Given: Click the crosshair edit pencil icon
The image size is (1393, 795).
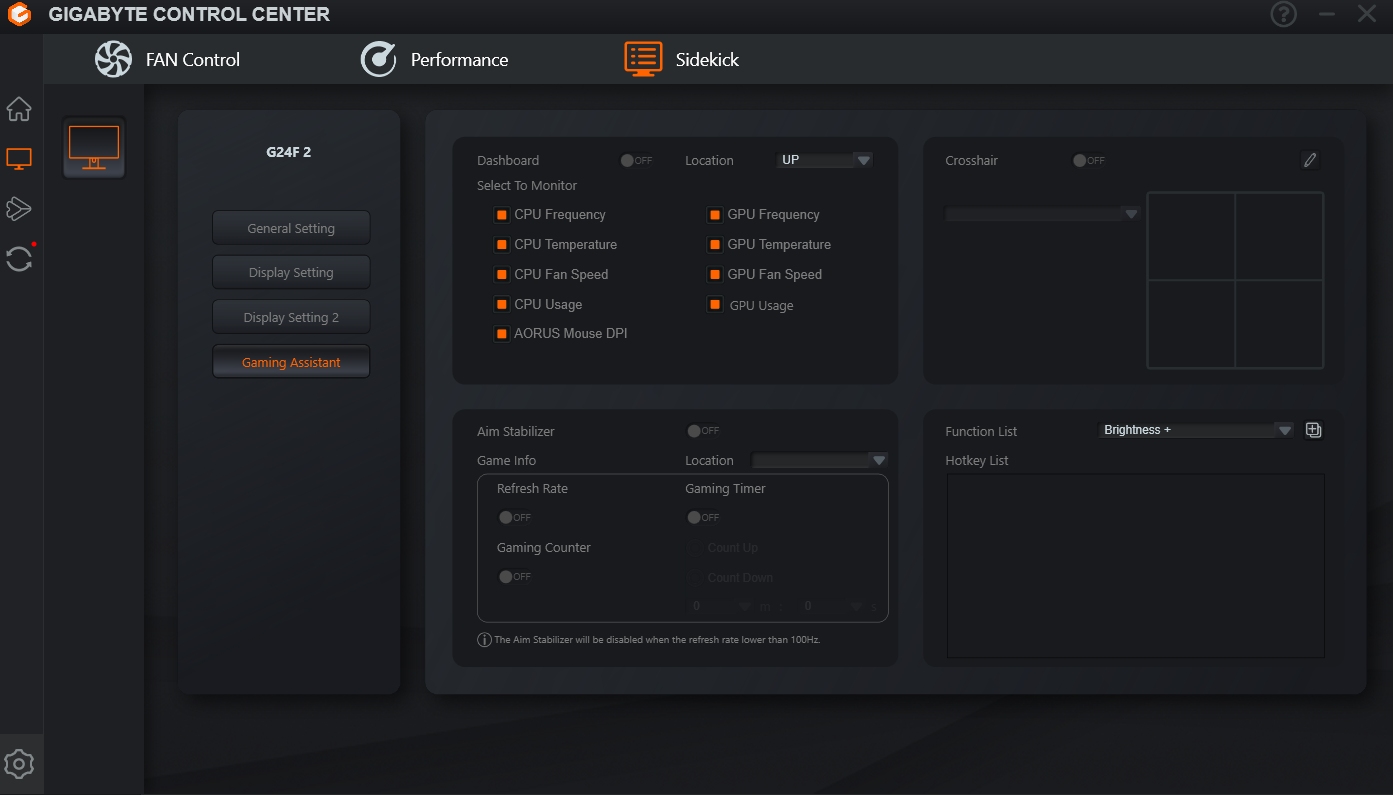Looking at the screenshot, I should [x=1310, y=160].
